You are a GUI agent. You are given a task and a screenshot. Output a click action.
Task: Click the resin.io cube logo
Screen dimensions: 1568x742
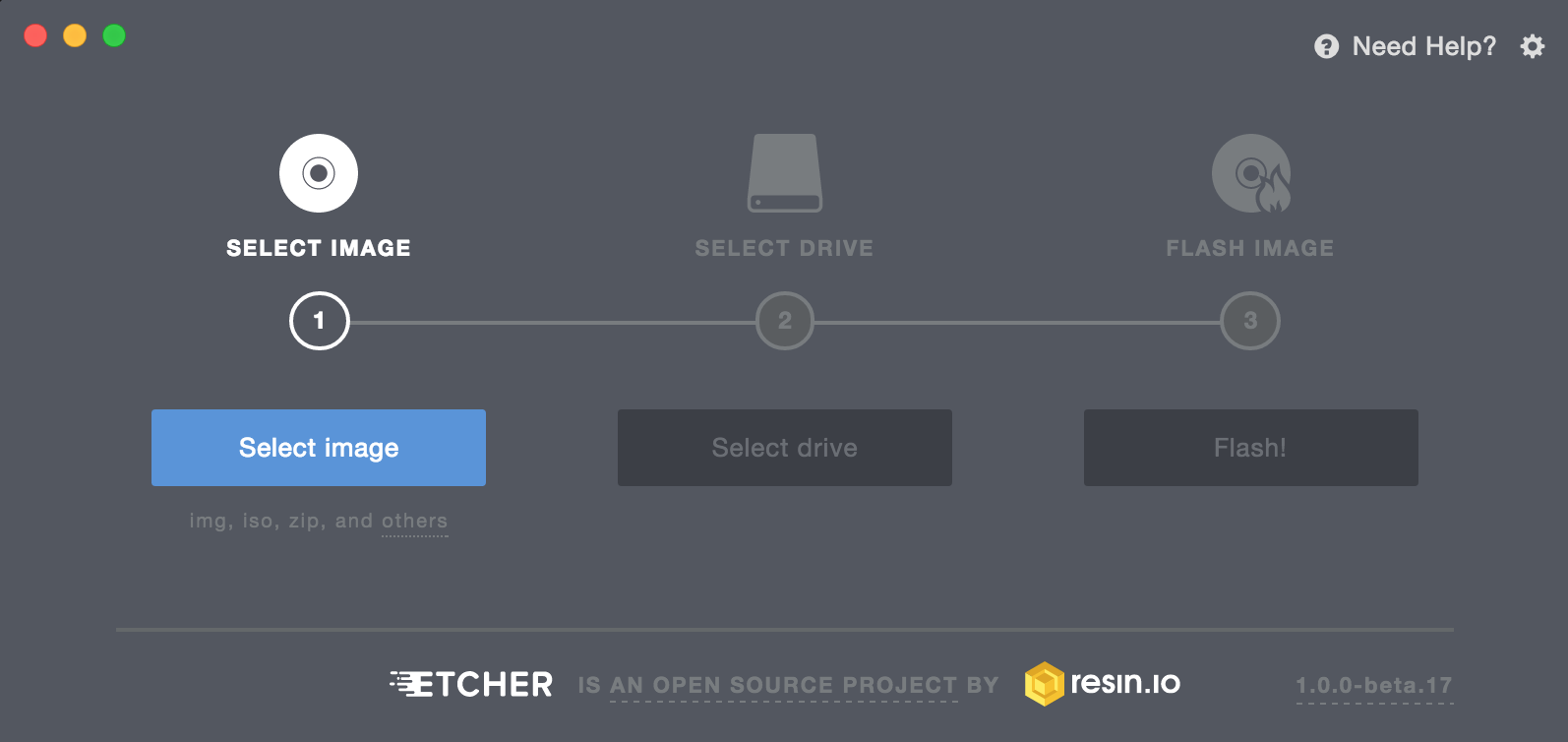point(1044,683)
